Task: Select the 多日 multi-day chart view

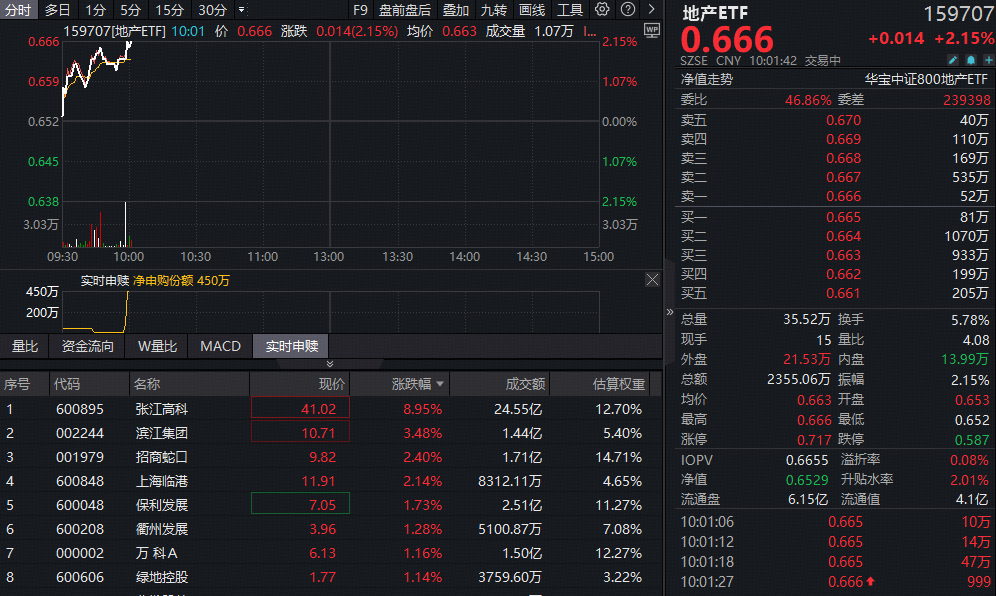Action: [57, 10]
